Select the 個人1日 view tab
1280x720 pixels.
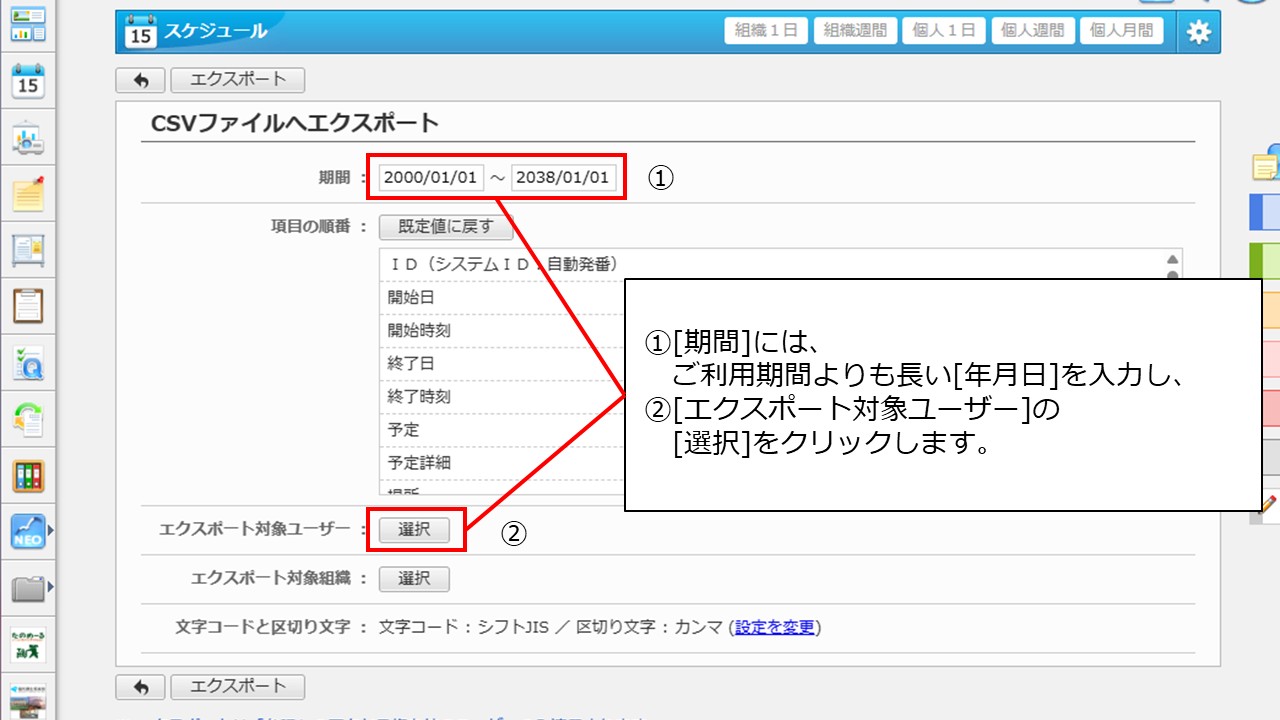coord(943,31)
